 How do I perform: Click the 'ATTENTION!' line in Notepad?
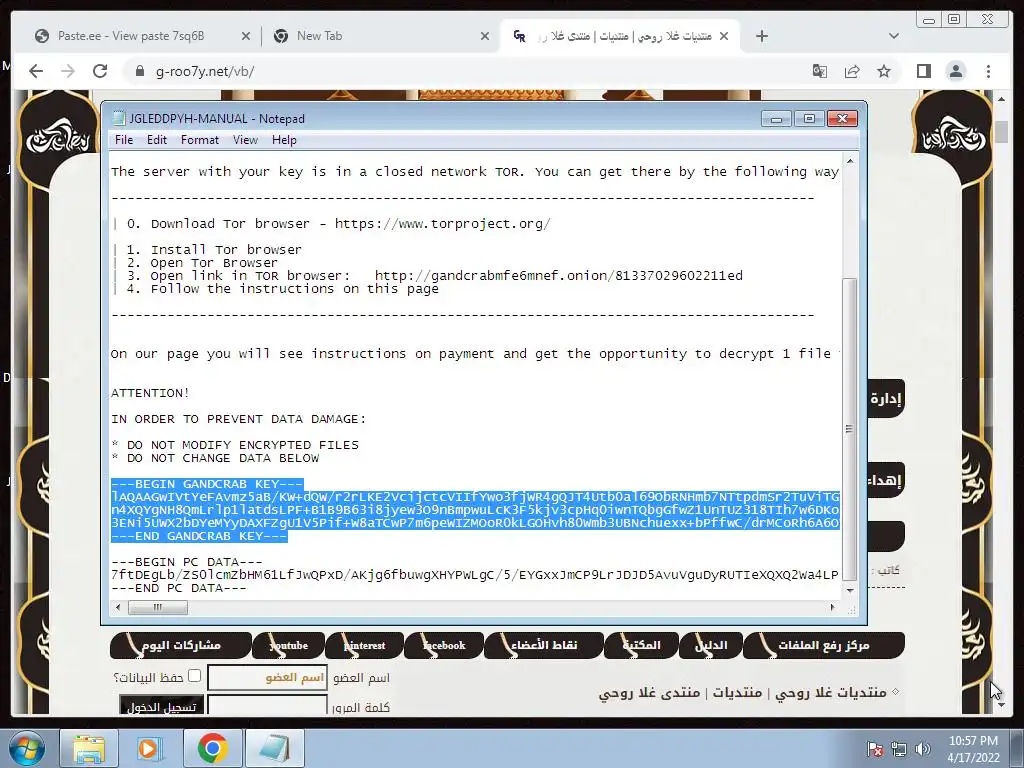click(150, 393)
